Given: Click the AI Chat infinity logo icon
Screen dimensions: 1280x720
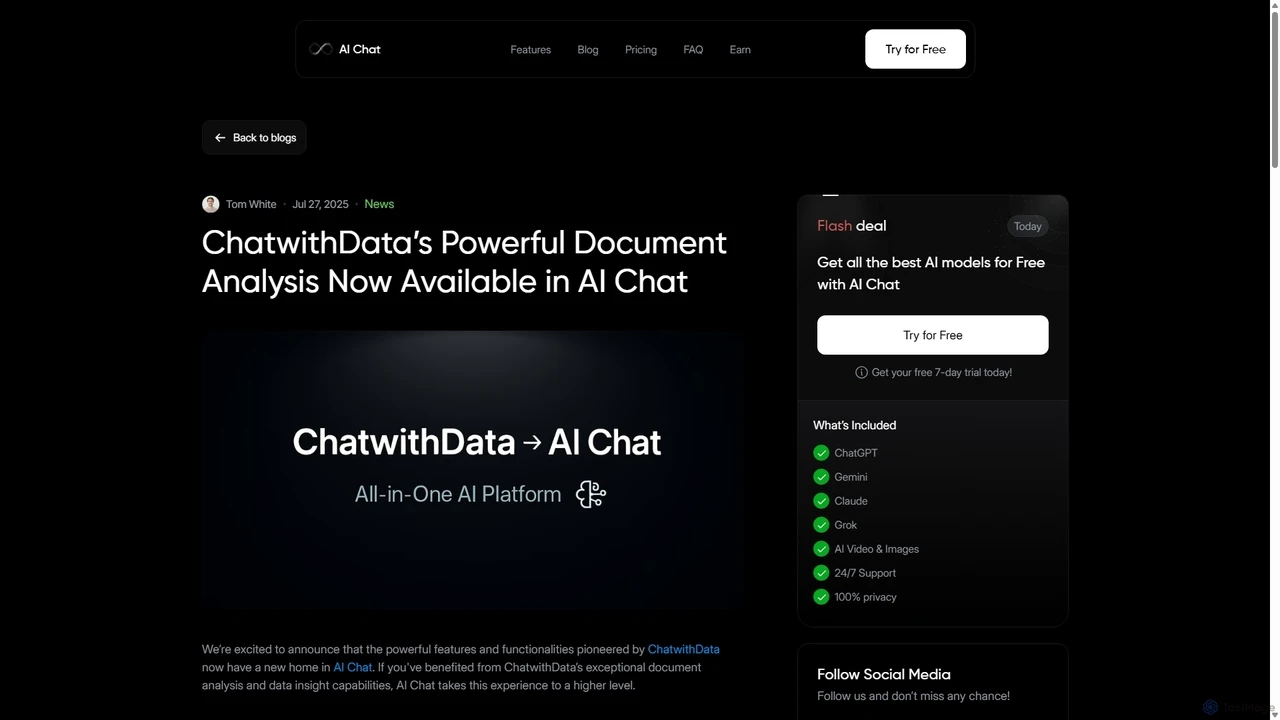Looking at the screenshot, I should [321, 49].
